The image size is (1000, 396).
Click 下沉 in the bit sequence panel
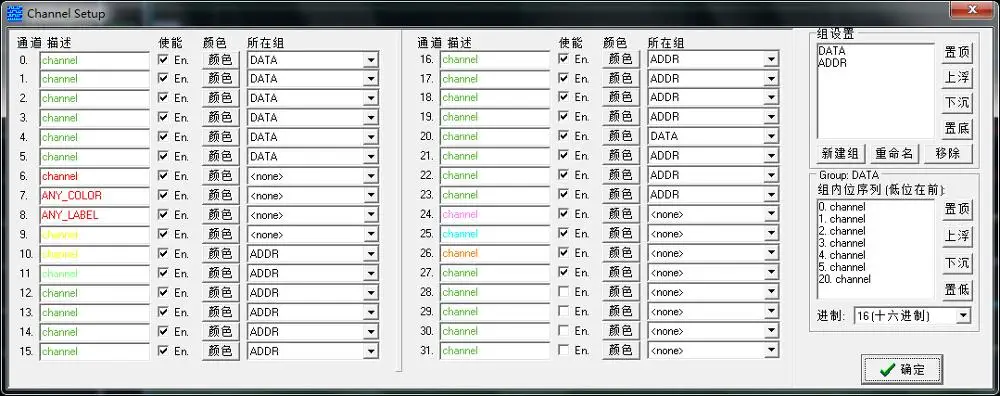pyautogui.click(x=957, y=263)
